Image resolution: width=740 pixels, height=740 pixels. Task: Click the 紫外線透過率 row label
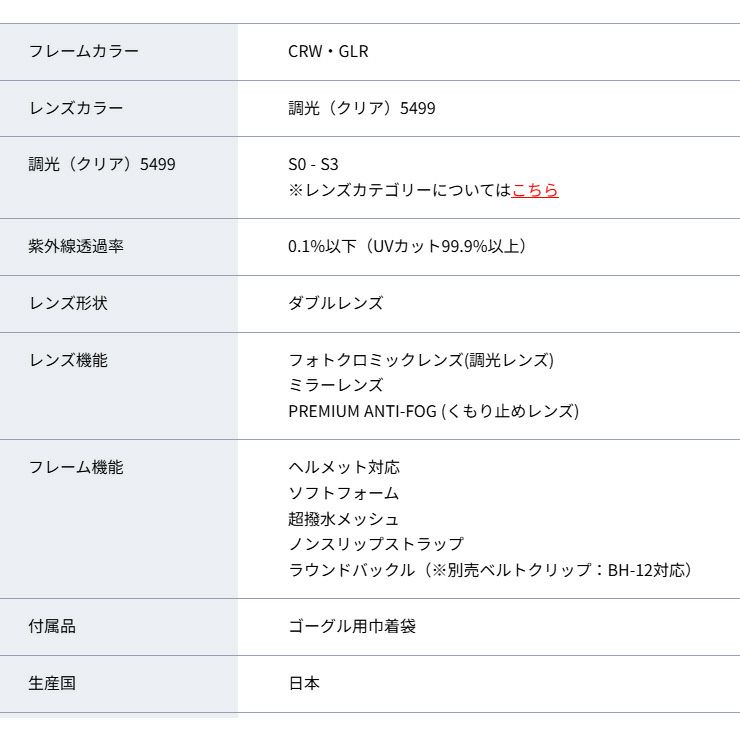76,246
